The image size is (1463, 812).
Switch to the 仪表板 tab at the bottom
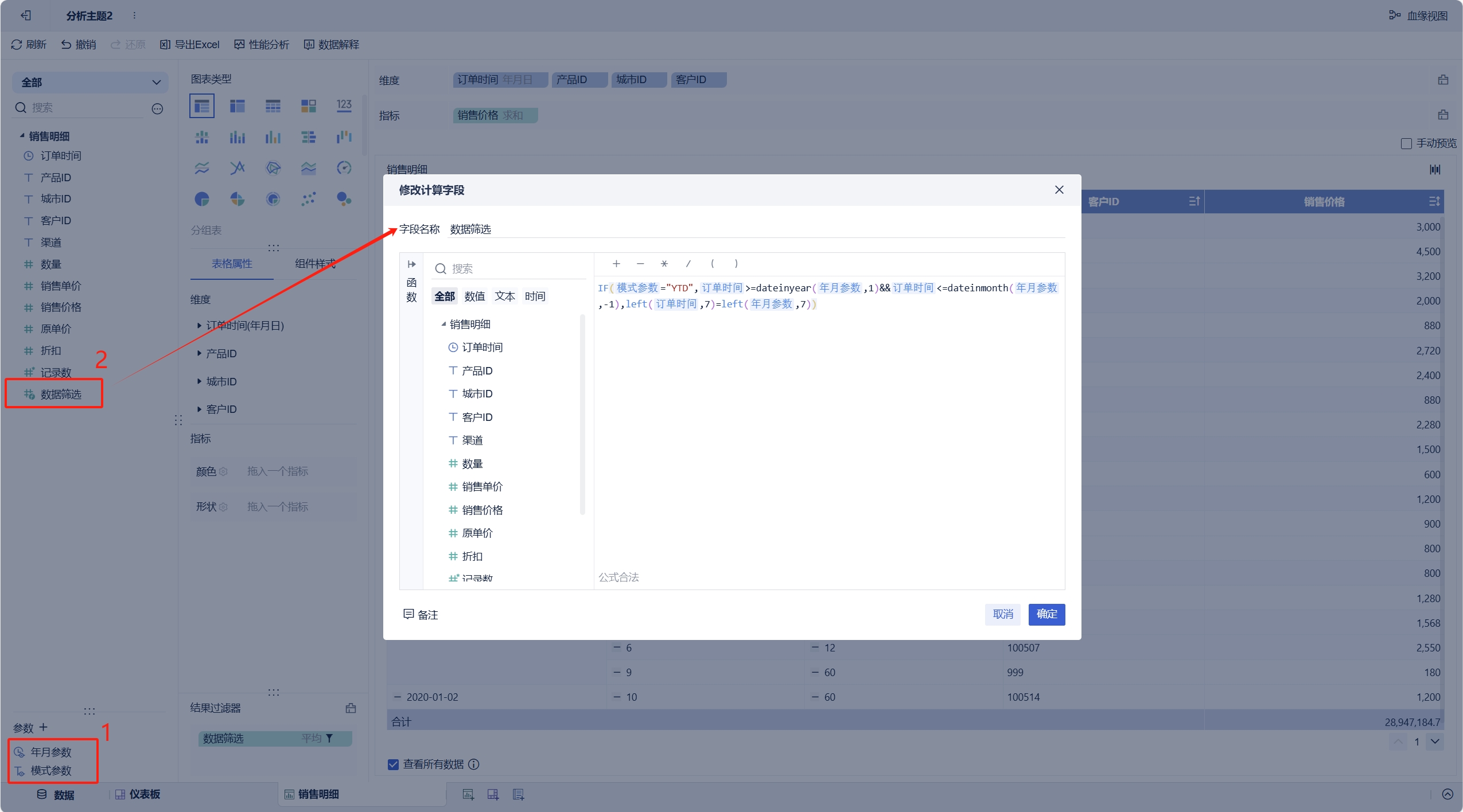138,794
